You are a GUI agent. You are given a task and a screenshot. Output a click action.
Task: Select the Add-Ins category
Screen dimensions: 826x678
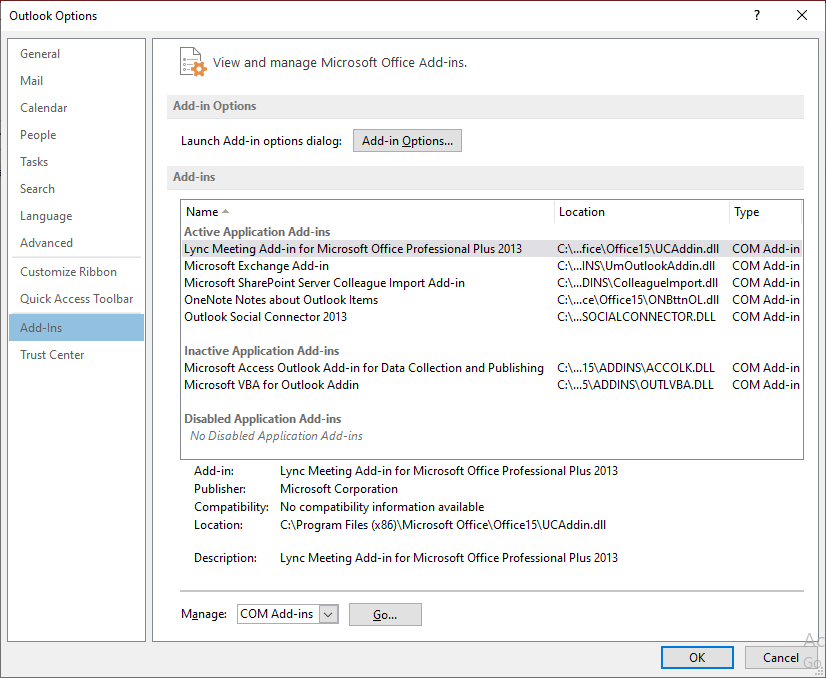pos(76,328)
